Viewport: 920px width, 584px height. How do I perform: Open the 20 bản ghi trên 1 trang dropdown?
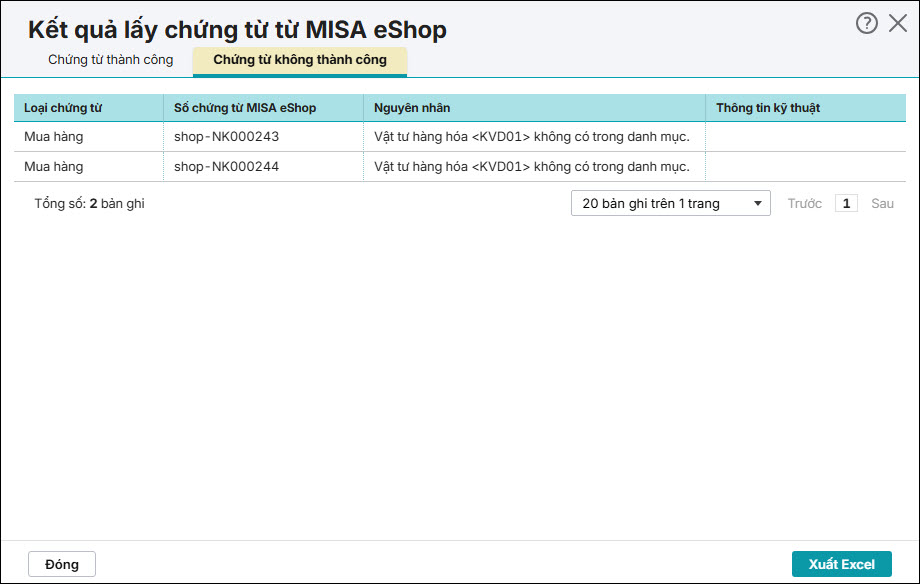pos(670,204)
